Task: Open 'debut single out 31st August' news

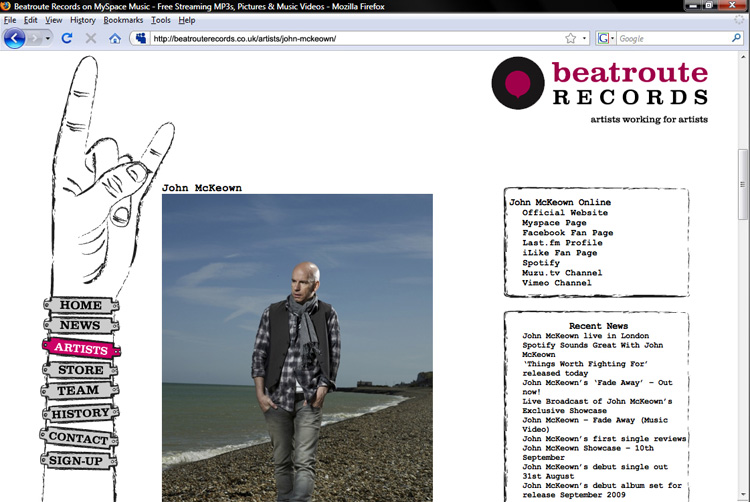Action: [595, 471]
